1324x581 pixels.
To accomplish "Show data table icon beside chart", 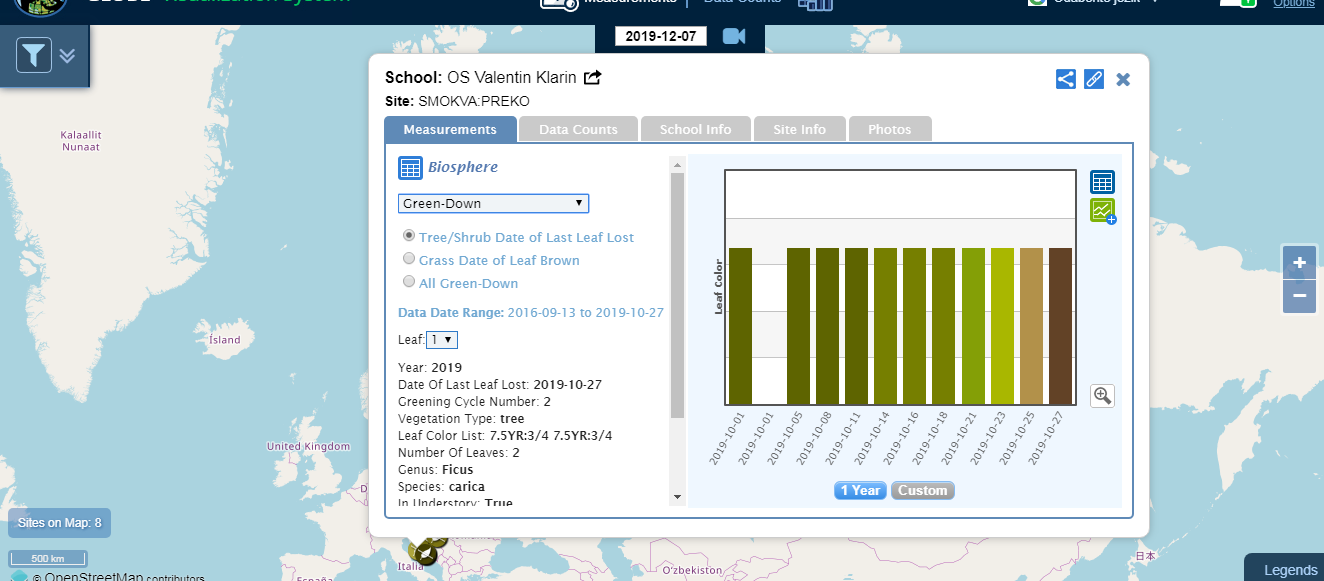I will tap(1102, 182).
